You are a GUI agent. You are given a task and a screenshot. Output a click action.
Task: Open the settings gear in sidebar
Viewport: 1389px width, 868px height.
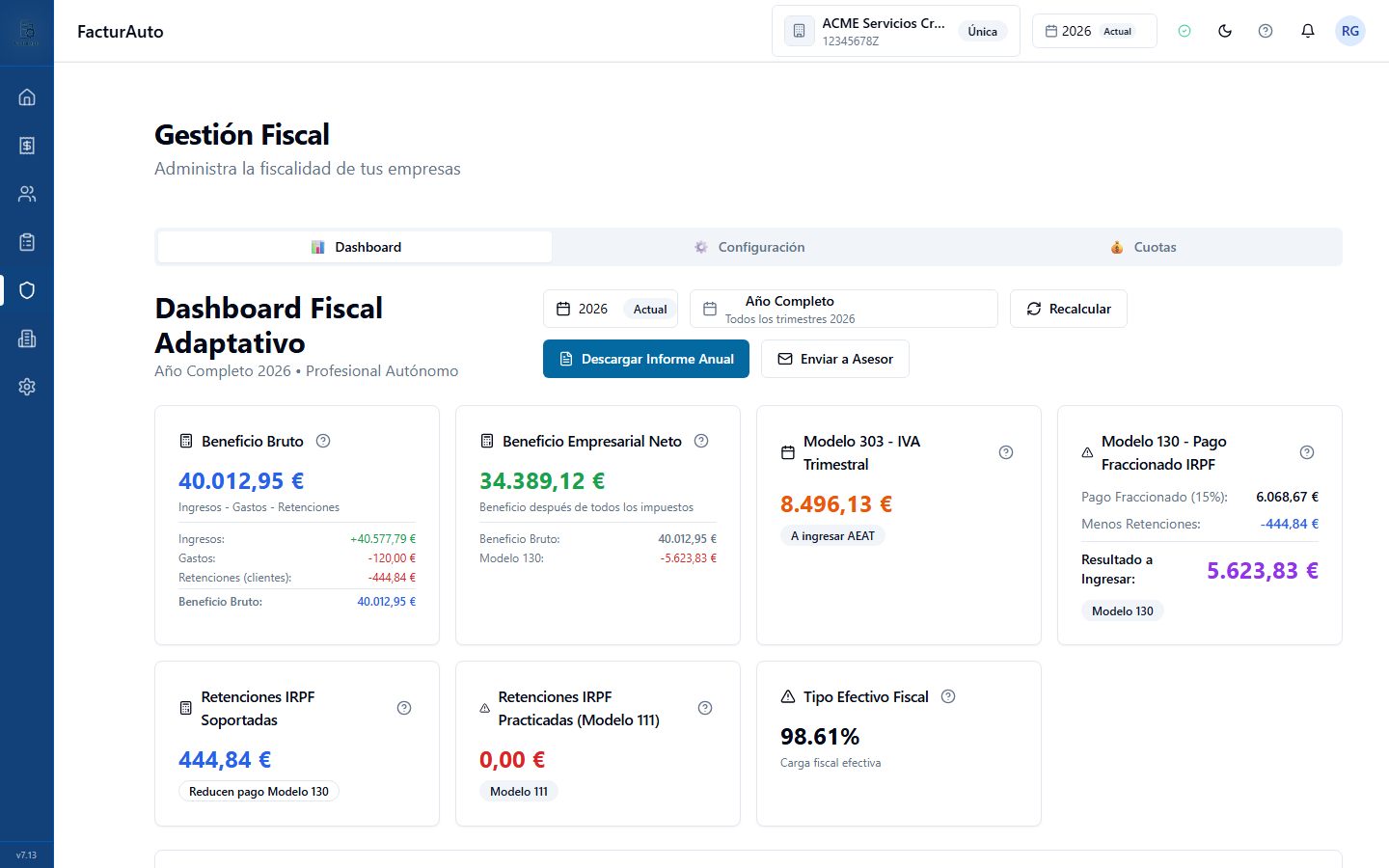[27, 387]
